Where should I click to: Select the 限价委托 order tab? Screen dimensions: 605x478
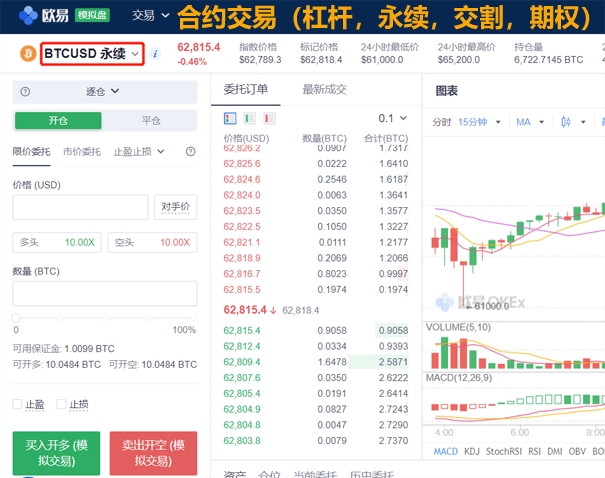31,152
